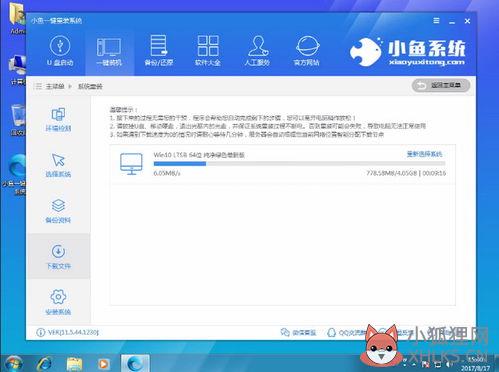Open the U盘启动 tab
The width and height of the screenshot is (499, 372).
pyautogui.click(x=60, y=52)
